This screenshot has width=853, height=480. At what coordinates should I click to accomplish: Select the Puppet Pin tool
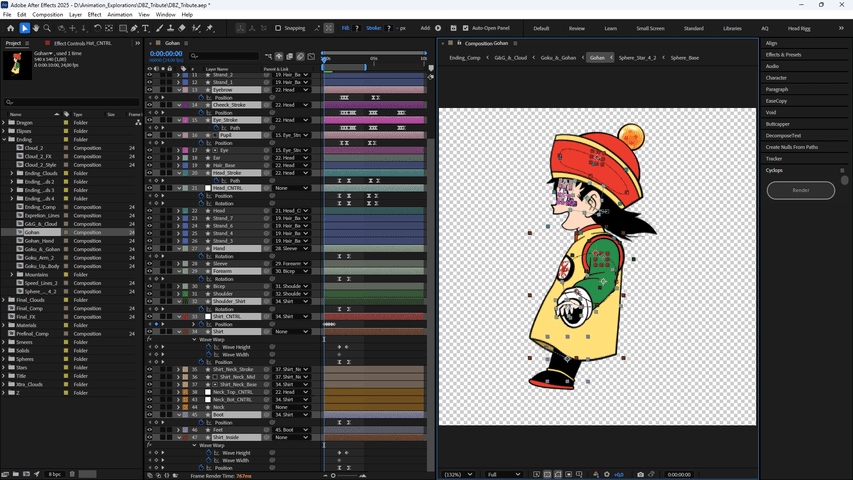tap(210, 28)
